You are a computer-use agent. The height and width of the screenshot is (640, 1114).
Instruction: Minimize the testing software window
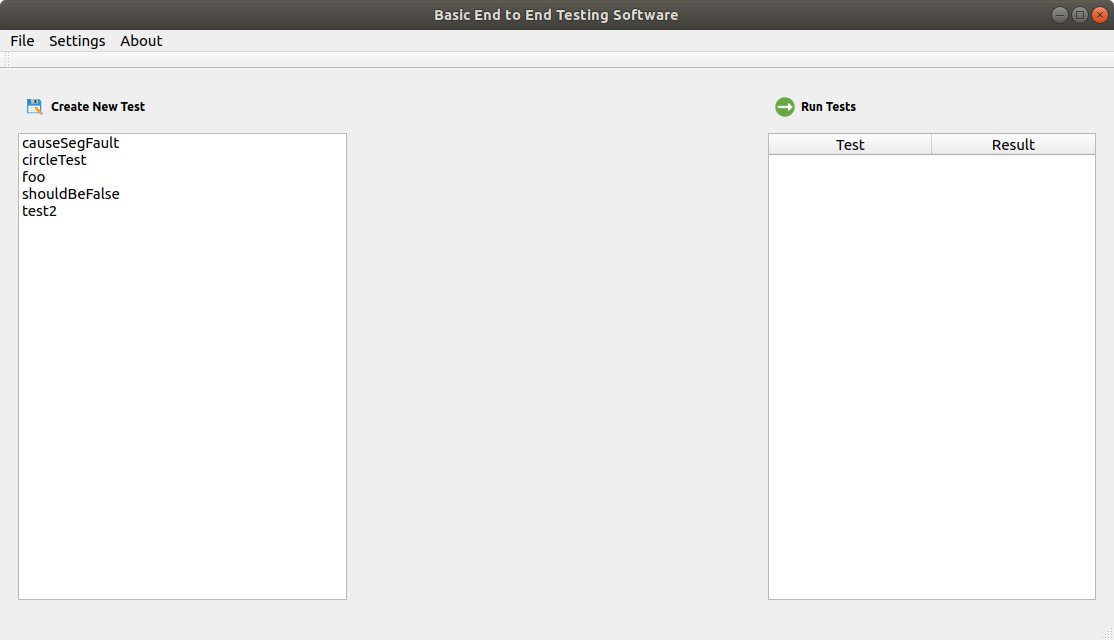click(1060, 15)
